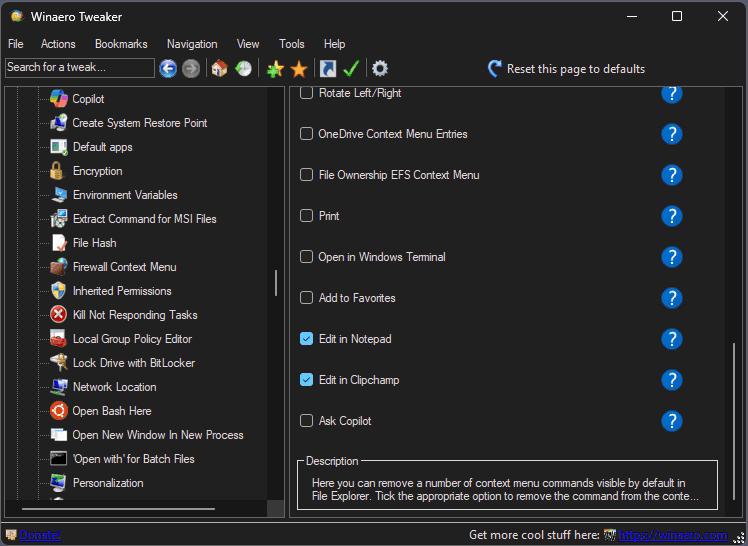Add this page to bookmarks icon

[x=275, y=69]
